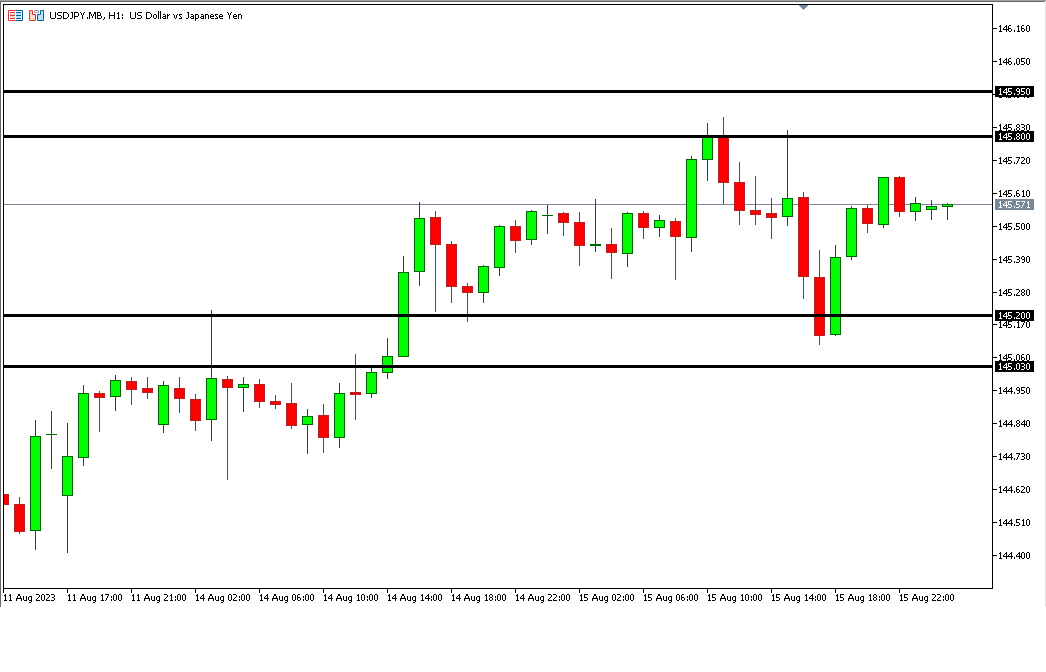This screenshot has height=672, width=1046.
Task: Click the '15 Aug 10:00' time label
Action: pyautogui.click(x=735, y=597)
